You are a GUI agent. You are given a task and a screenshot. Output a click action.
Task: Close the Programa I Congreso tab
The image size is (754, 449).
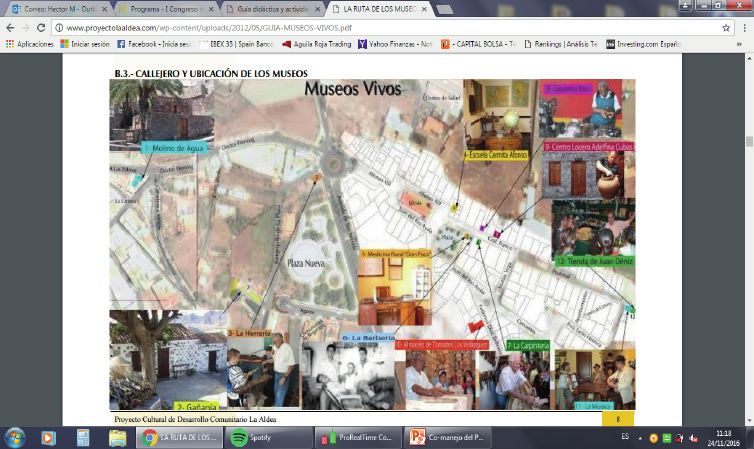click(210, 9)
